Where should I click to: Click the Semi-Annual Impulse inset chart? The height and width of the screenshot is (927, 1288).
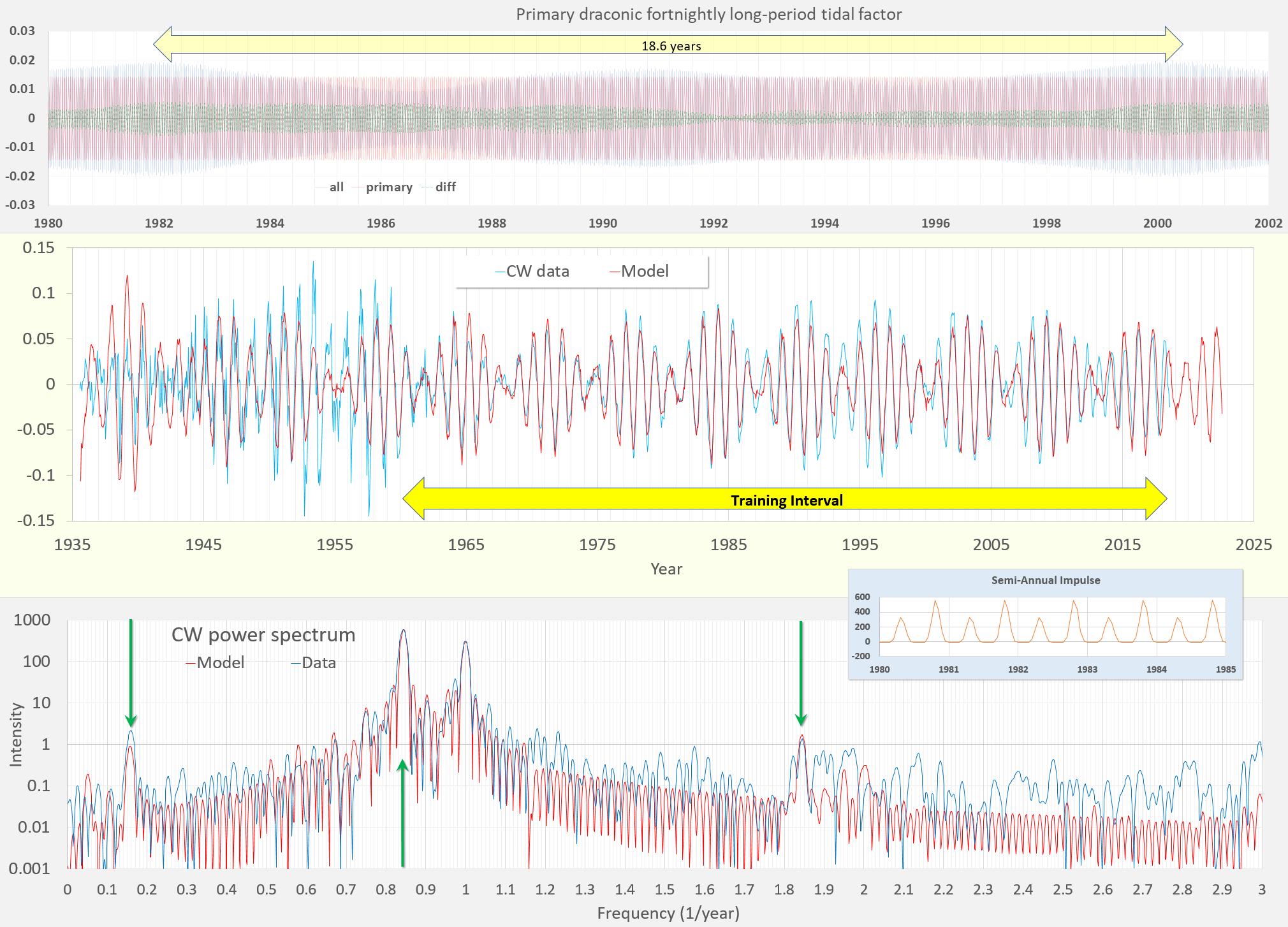1046,625
